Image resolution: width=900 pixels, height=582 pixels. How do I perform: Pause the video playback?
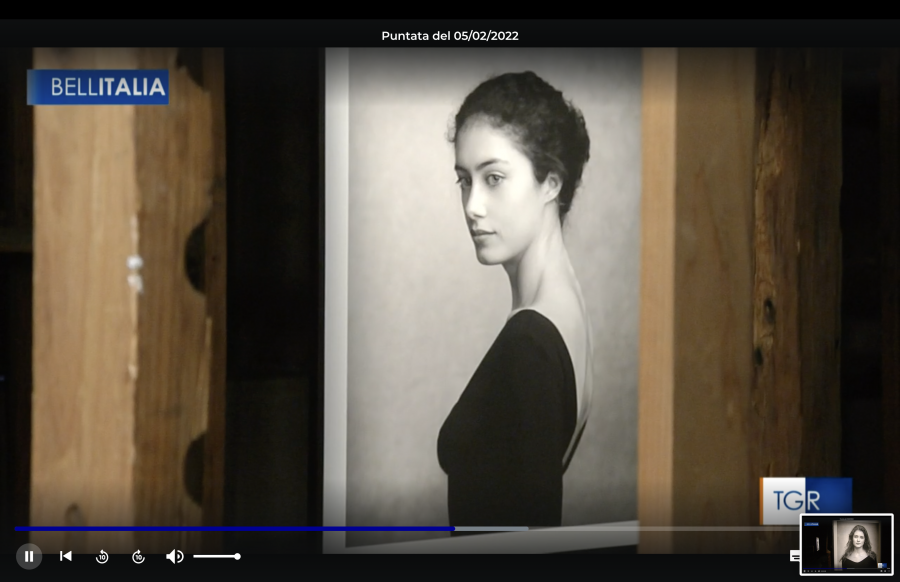[x=29, y=556]
